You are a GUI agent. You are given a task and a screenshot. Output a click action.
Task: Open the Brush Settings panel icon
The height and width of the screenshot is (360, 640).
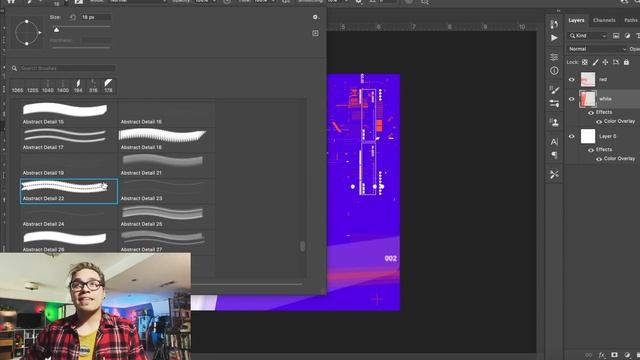click(554, 103)
